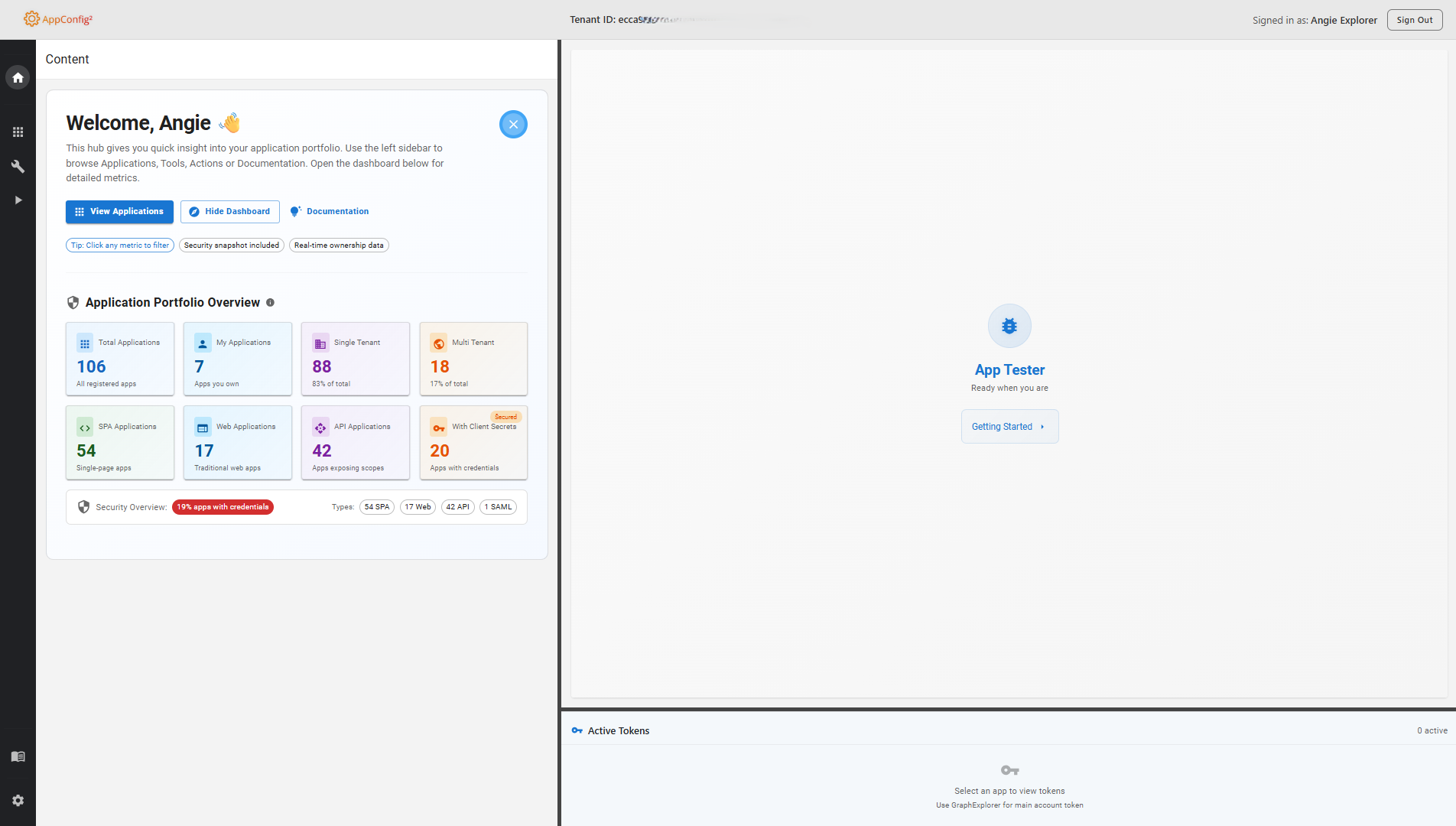1456x826 pixels.
Task: Select the With Client Secrets card
Action: [x=473, y=443]
